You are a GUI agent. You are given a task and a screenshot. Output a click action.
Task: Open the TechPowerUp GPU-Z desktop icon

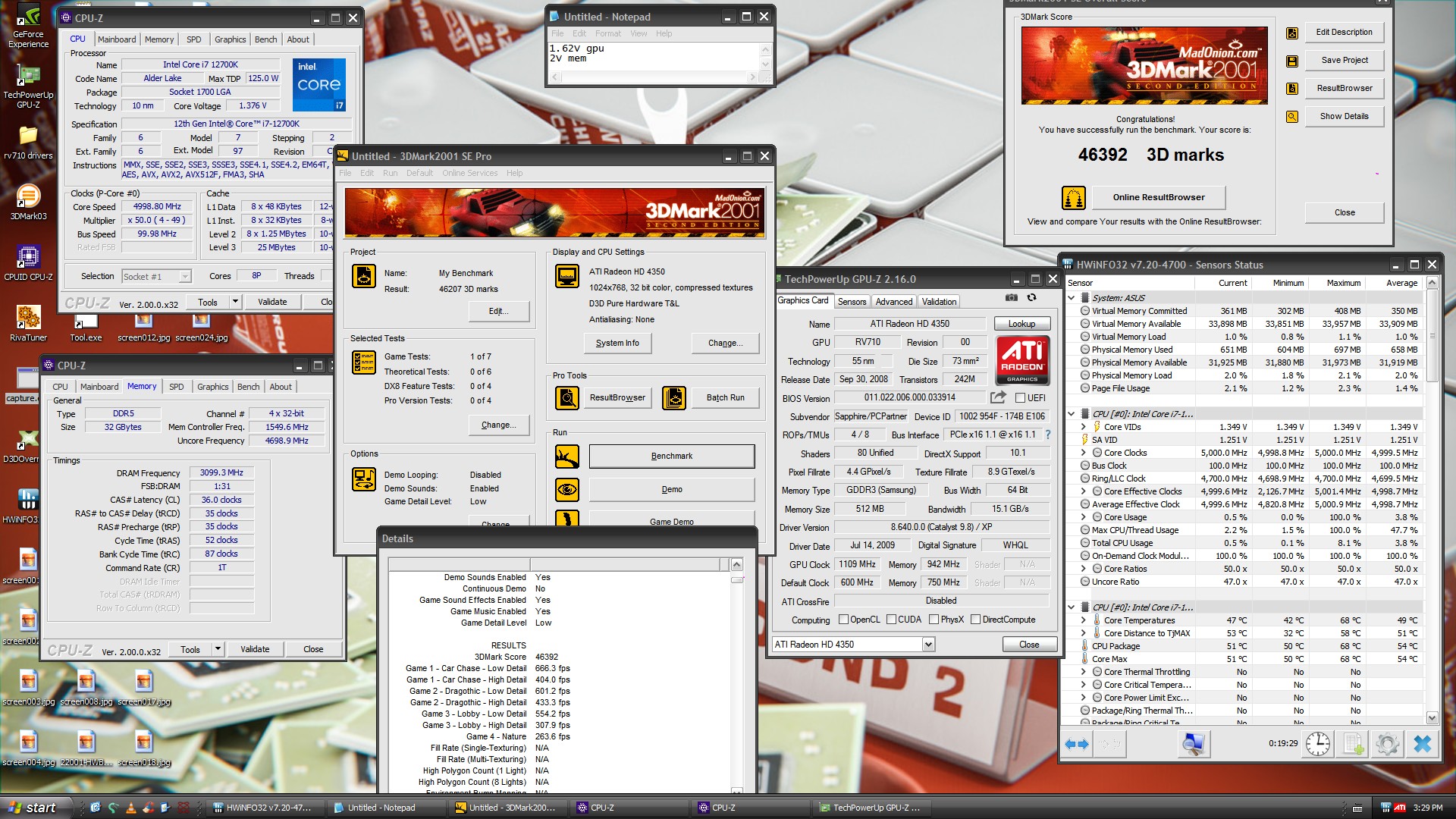coord(28,87)
